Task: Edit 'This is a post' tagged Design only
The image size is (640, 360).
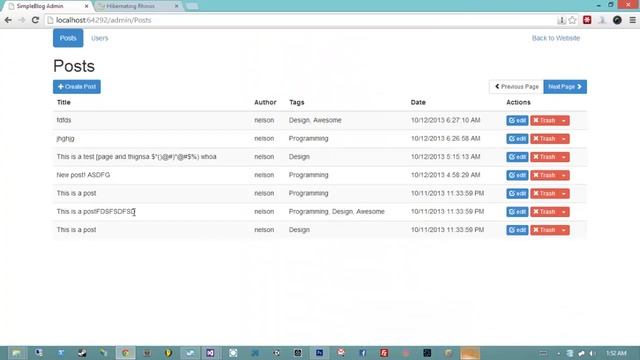Action: point(517,230)
